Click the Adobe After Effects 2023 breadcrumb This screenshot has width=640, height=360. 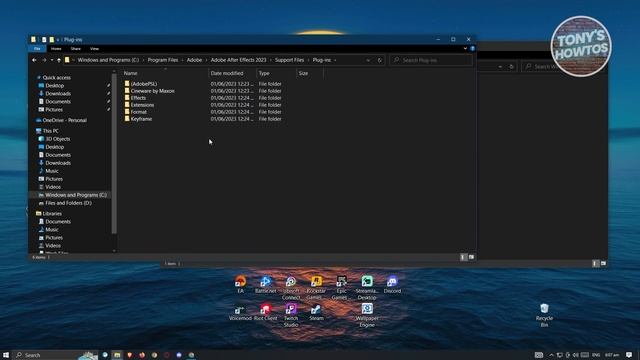238,60
